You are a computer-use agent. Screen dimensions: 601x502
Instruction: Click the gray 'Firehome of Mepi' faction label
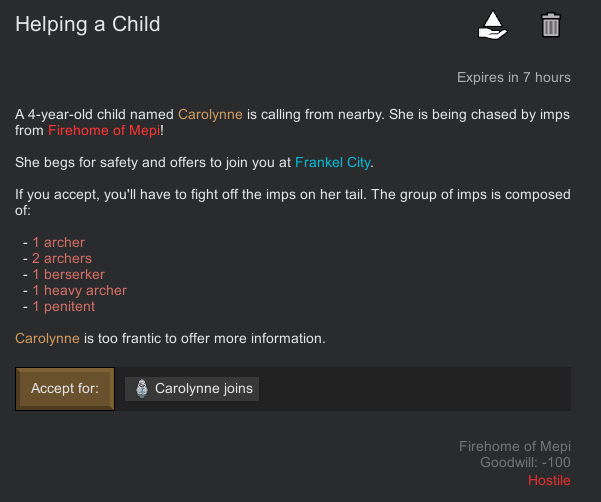click(514, 446)
